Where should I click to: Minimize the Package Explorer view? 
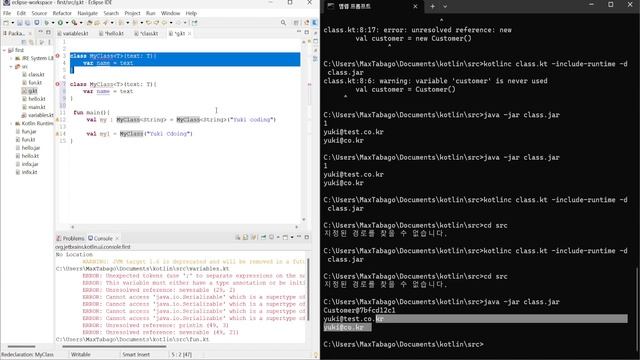click(40, 32)
